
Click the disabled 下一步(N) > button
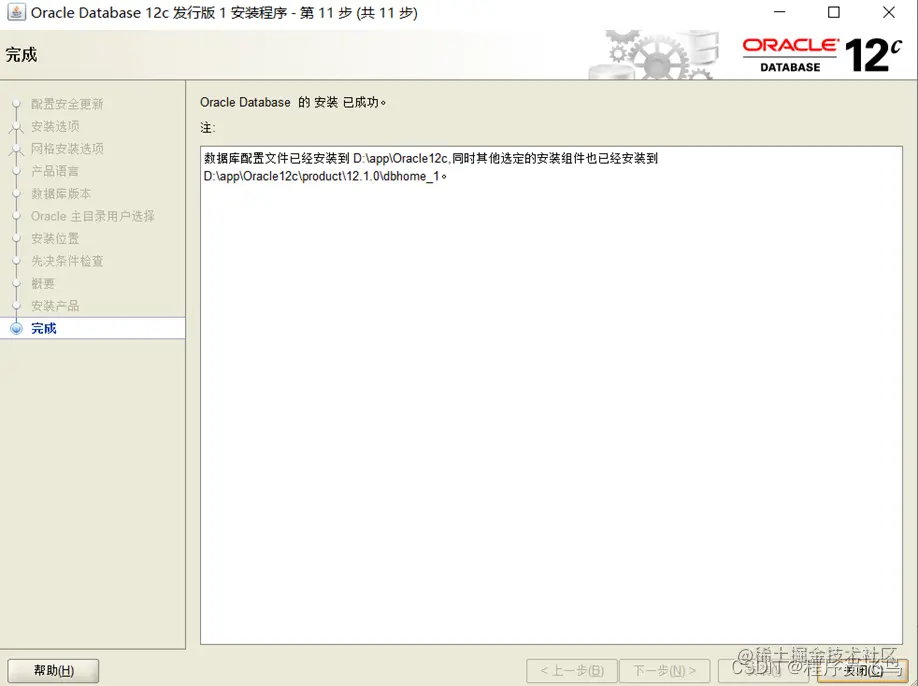click(664, 671)
